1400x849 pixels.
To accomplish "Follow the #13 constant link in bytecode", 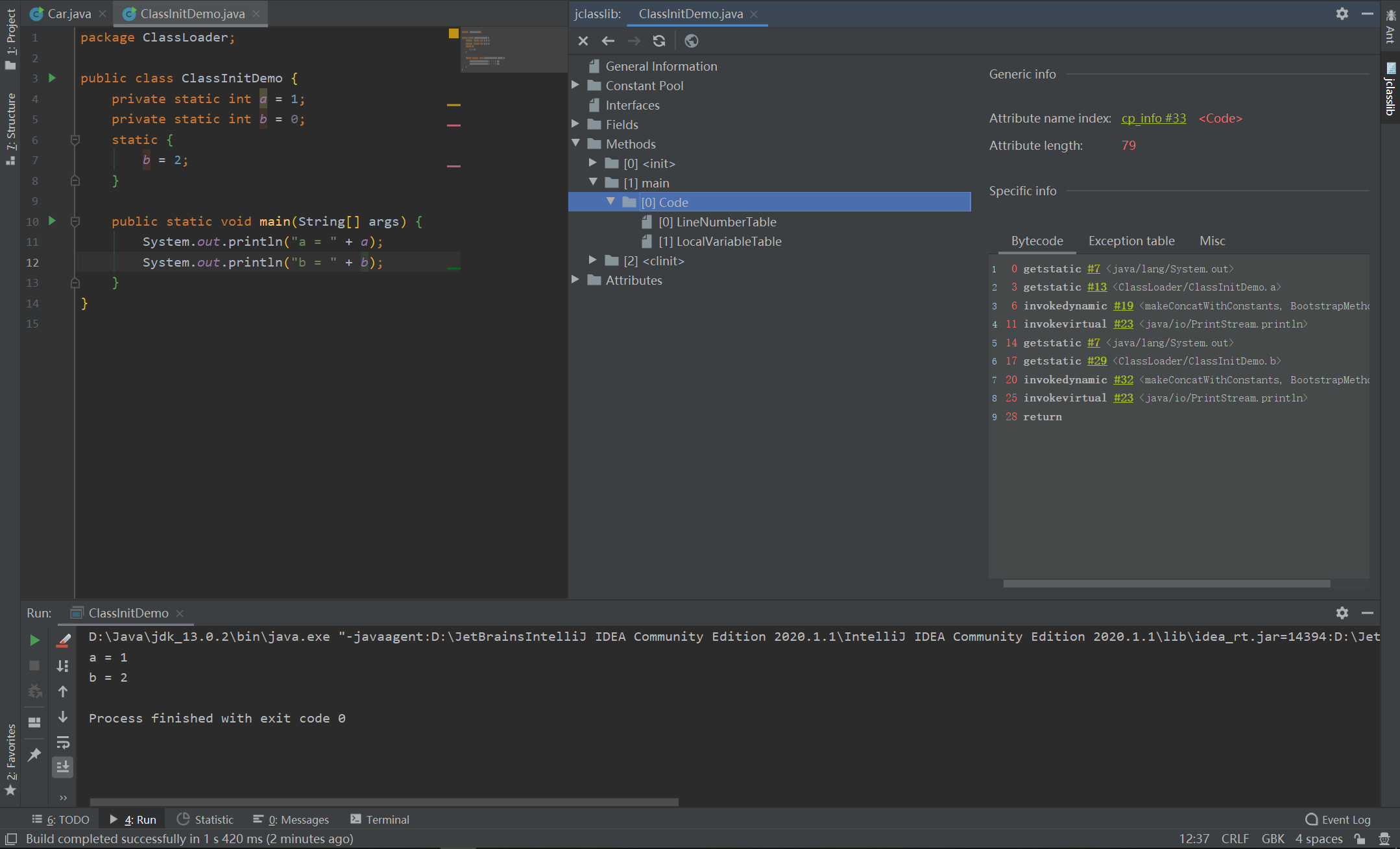I will pyautogui.click(x=1097, y=287).
